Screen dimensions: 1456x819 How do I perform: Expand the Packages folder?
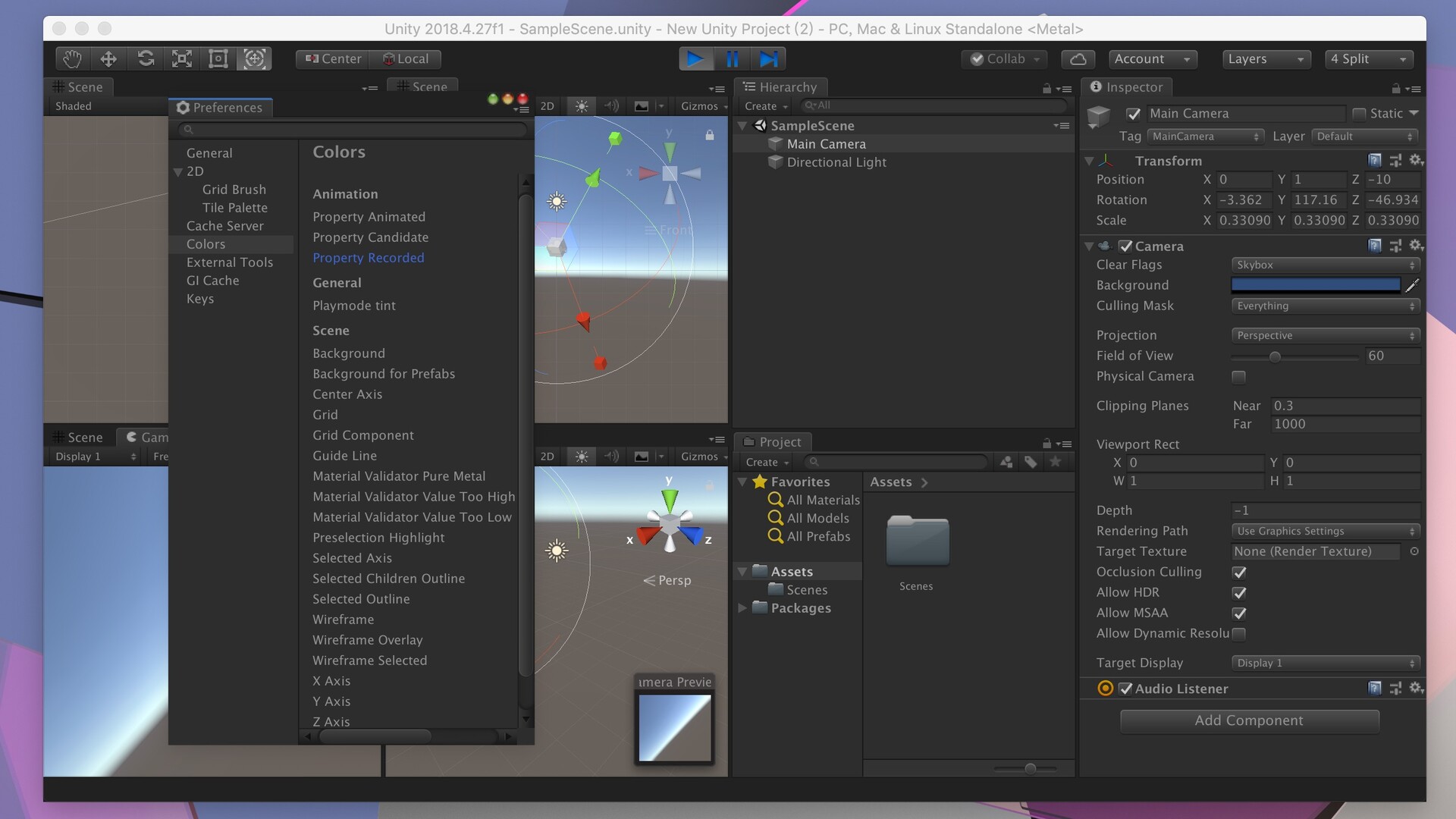pyautogui.click(x=742, y=608)
